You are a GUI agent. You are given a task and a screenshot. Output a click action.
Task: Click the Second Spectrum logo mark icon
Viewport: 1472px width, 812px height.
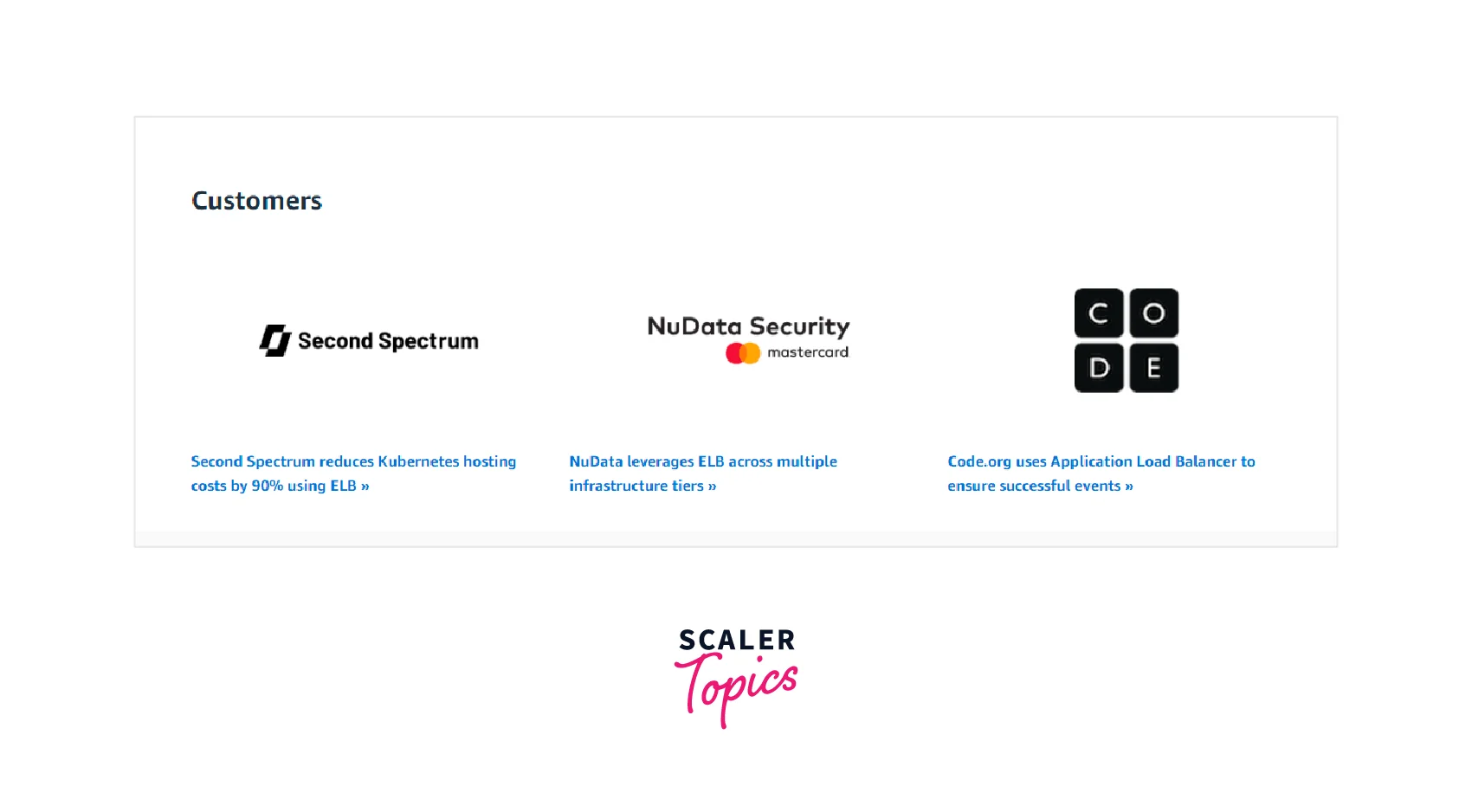(x=274, y=340)
